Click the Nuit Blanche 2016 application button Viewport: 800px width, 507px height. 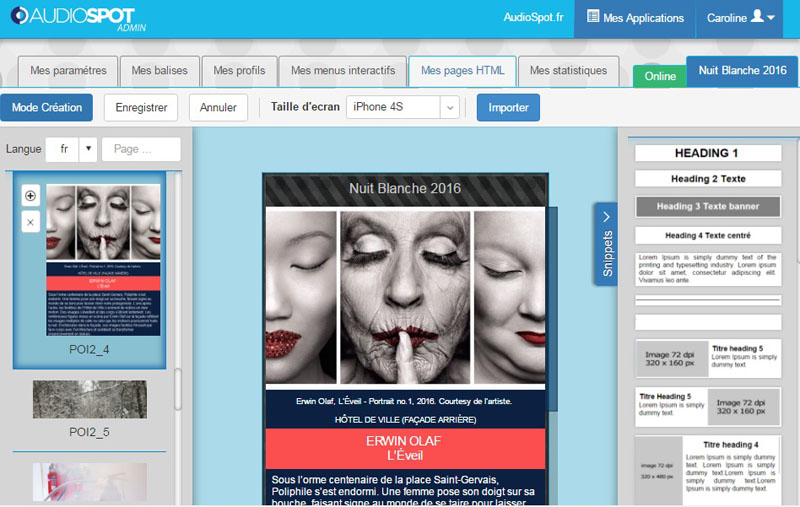pos(742,71)
